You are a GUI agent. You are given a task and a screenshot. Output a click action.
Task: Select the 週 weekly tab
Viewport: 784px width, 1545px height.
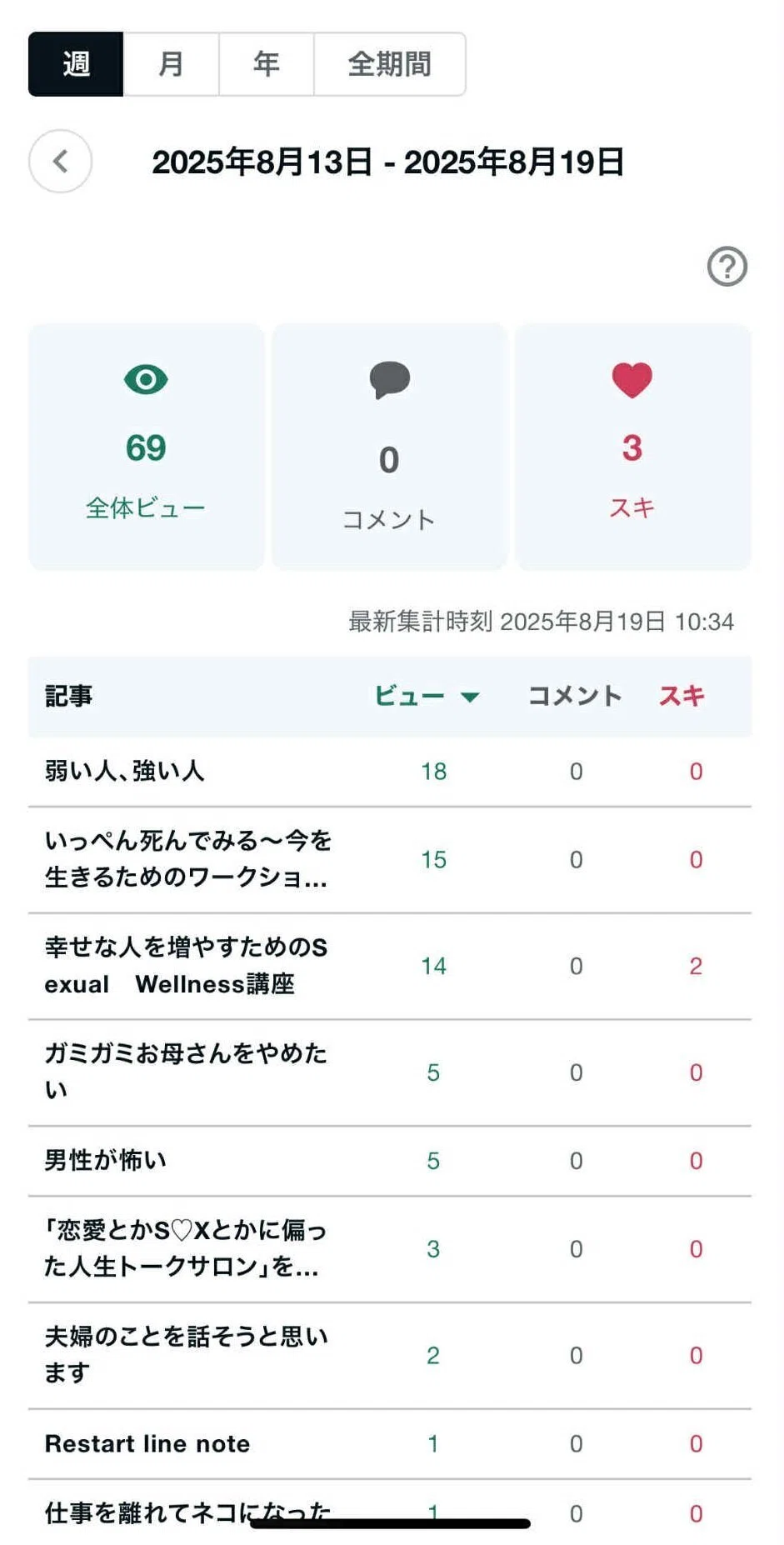tap(76, 64)
